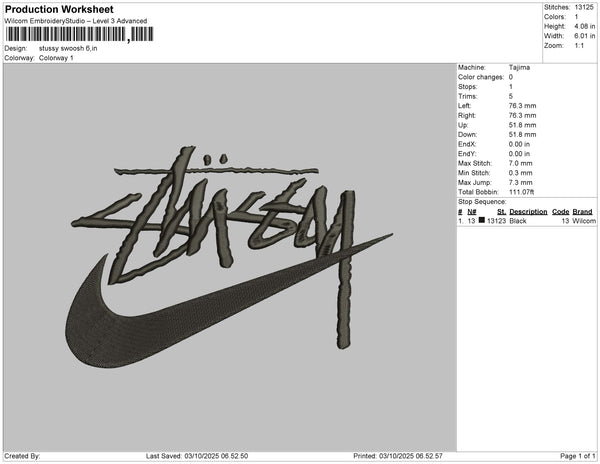Select the 'Black' description in sequence row
Viewport: 600px width, 464px height.
[x=518, y=221]
